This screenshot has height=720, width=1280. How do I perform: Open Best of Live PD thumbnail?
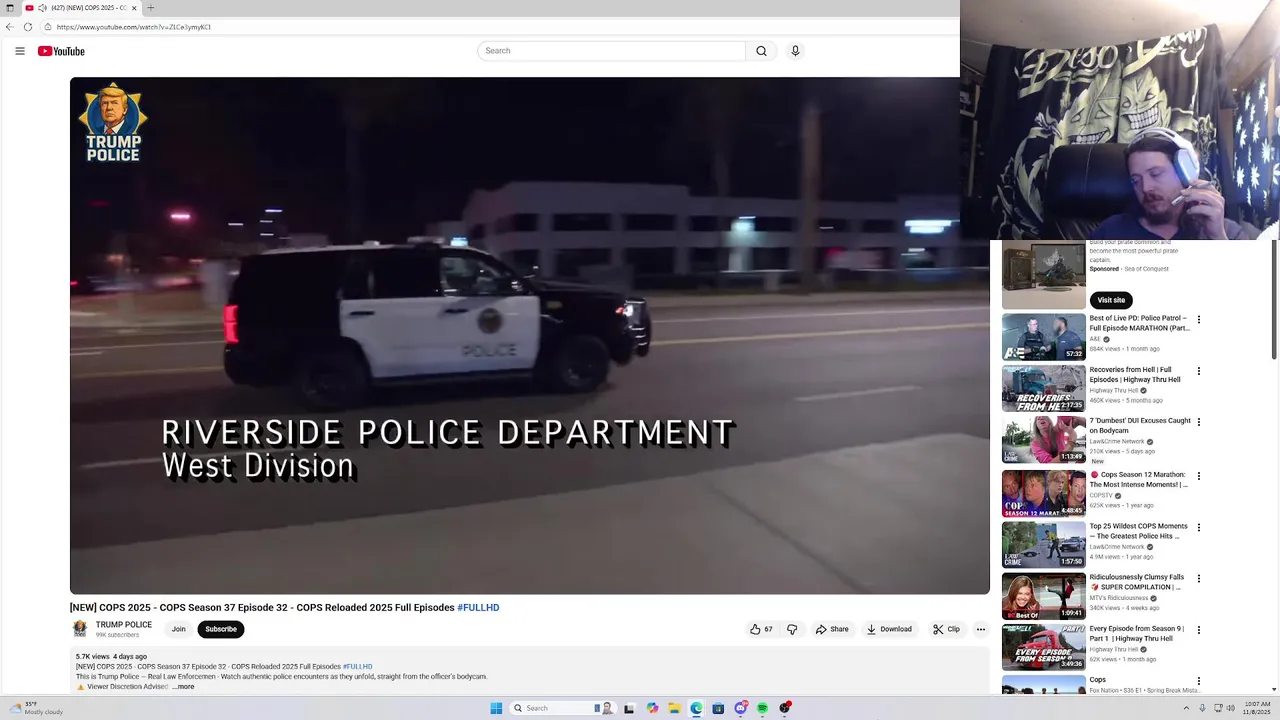click(x=1044, y=337)
